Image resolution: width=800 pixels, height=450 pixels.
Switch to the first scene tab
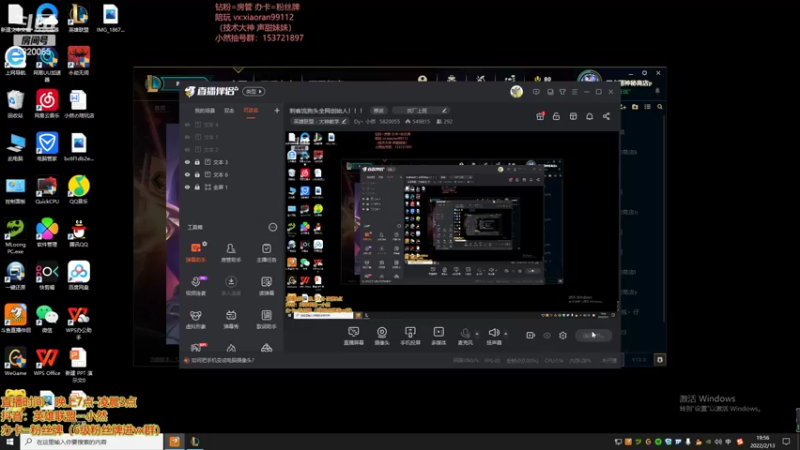click(205, 111)
